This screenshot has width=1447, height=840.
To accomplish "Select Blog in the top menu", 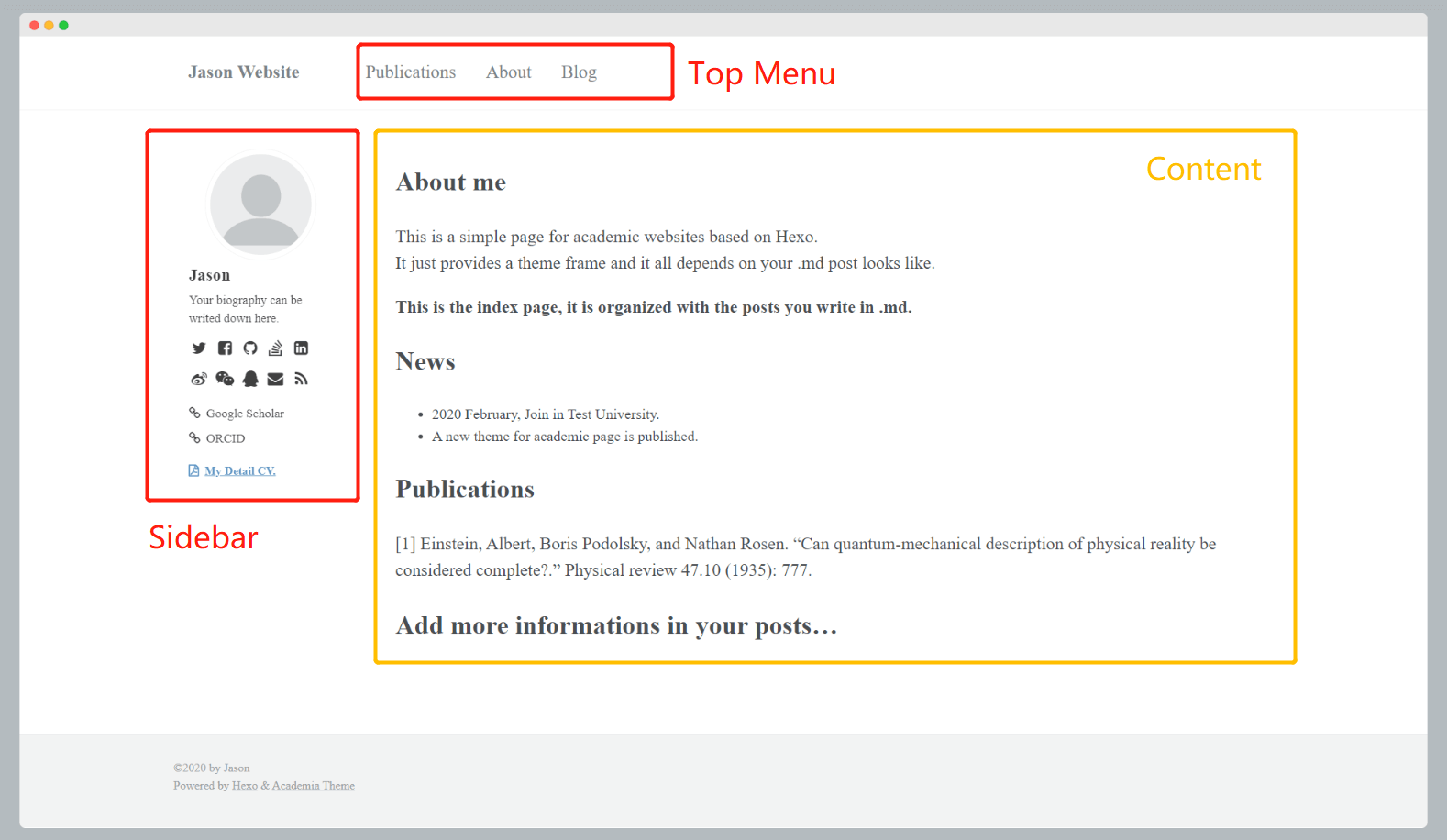I will click(579, 72).
